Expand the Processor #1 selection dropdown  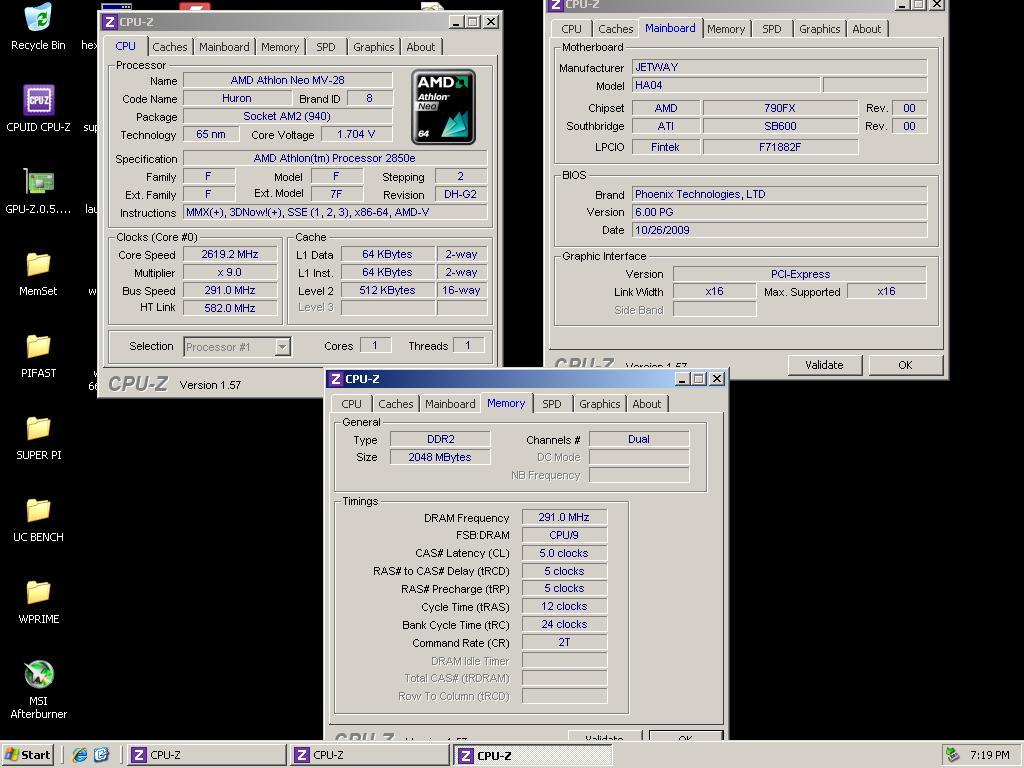282,347
